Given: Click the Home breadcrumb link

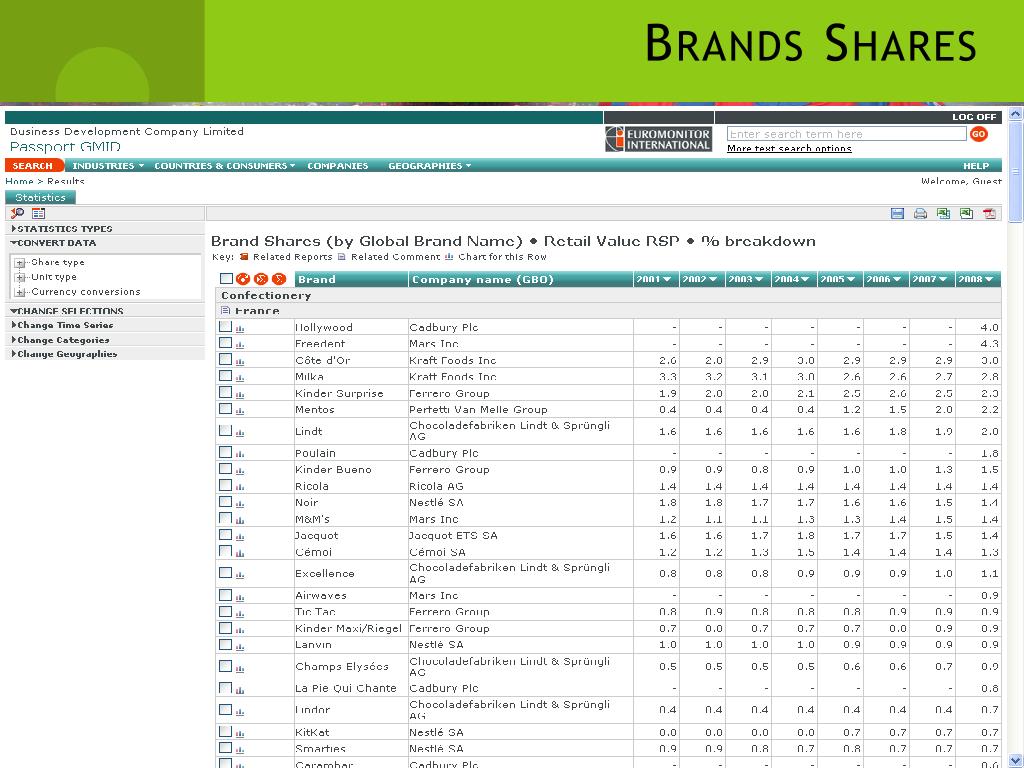Looking at the screenshot, I should (19, 181).
